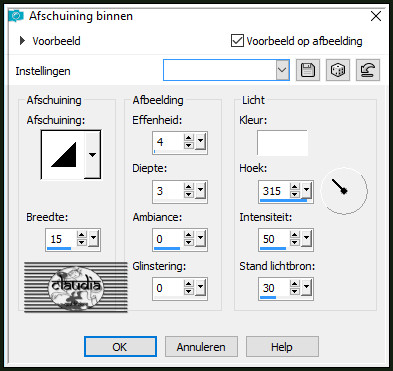
Task: Toggle the Voorbeeld op afbeelding checkbox
Action: pyautogui.click(x=237, y=41)
